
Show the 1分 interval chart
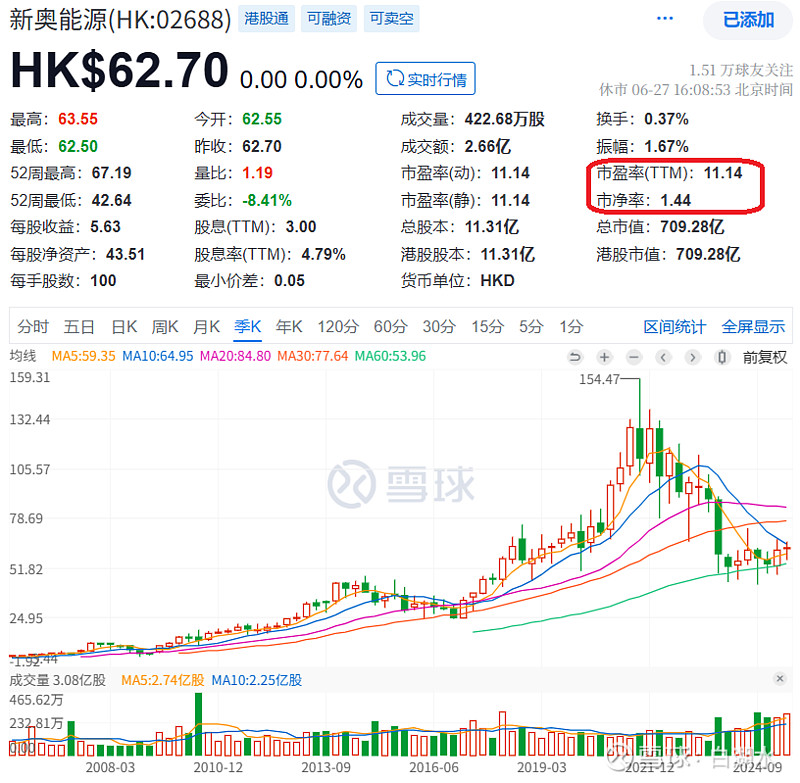(571, 326)
